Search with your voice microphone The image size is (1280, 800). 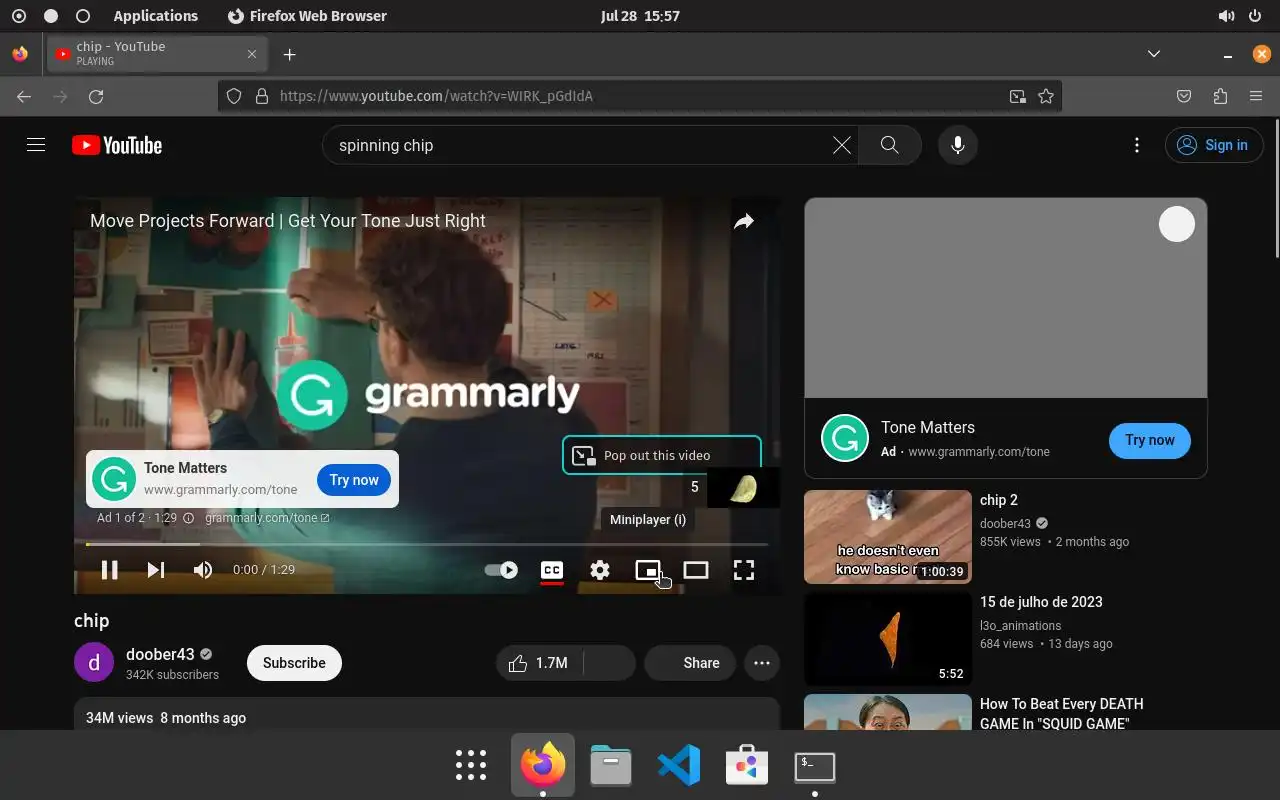tap(958, 145)
